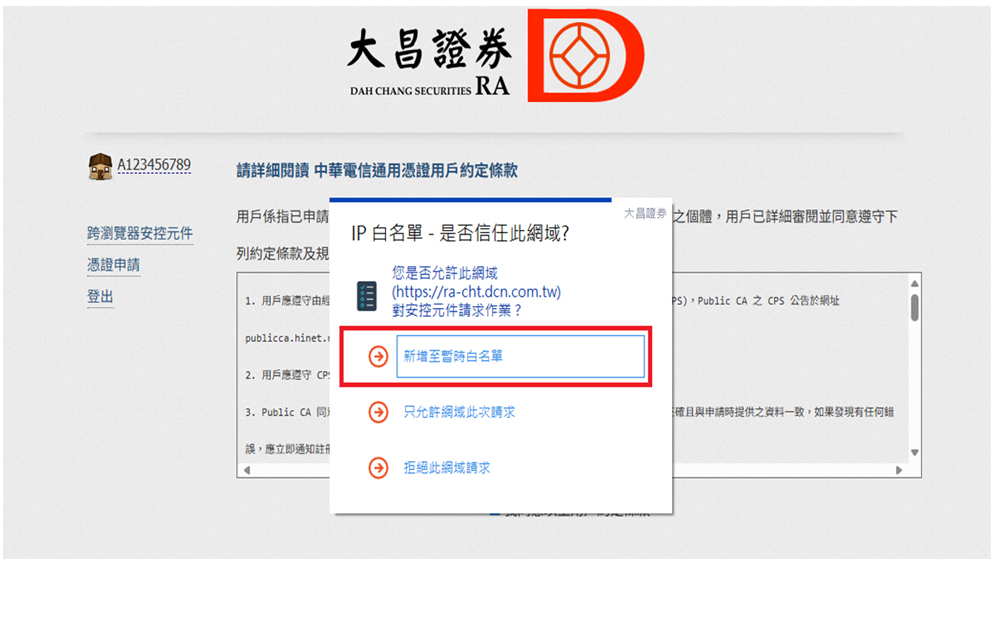Click the checklist document icon in the dialog
The height and width of the screenshot is (634, 995).
(367, 296)
